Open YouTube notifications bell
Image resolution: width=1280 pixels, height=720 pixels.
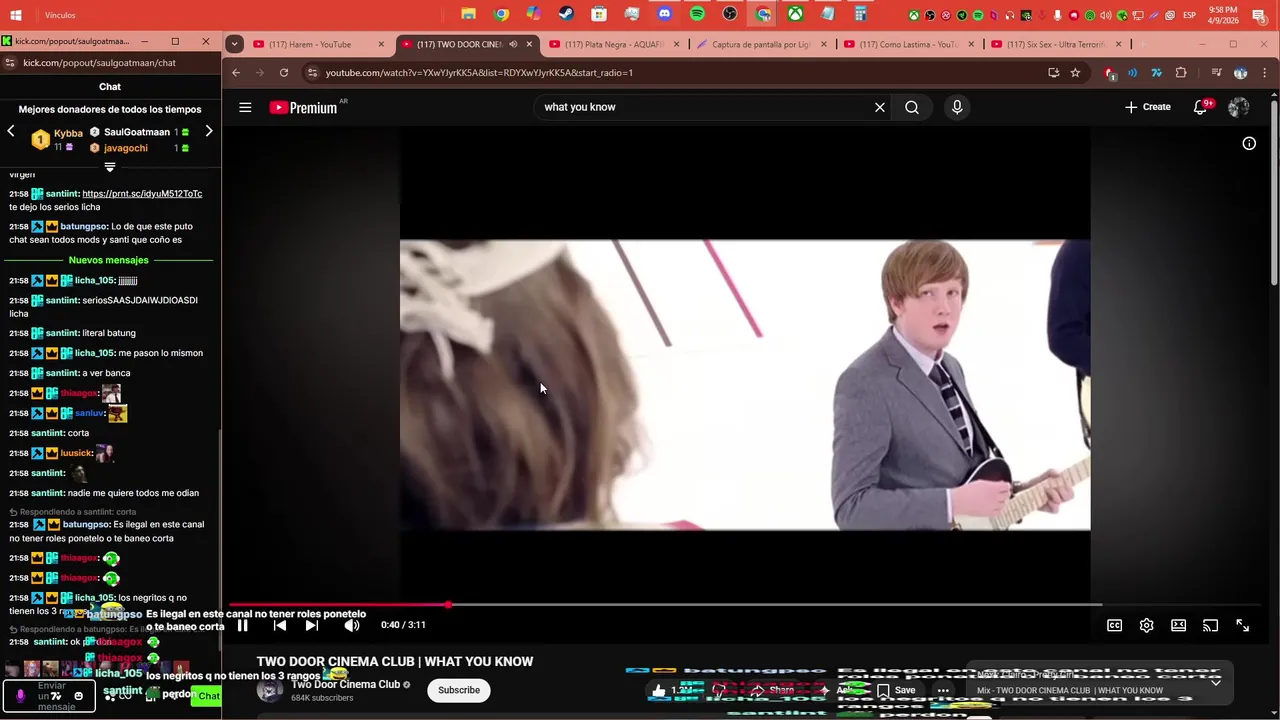(x=1201, y=107)
